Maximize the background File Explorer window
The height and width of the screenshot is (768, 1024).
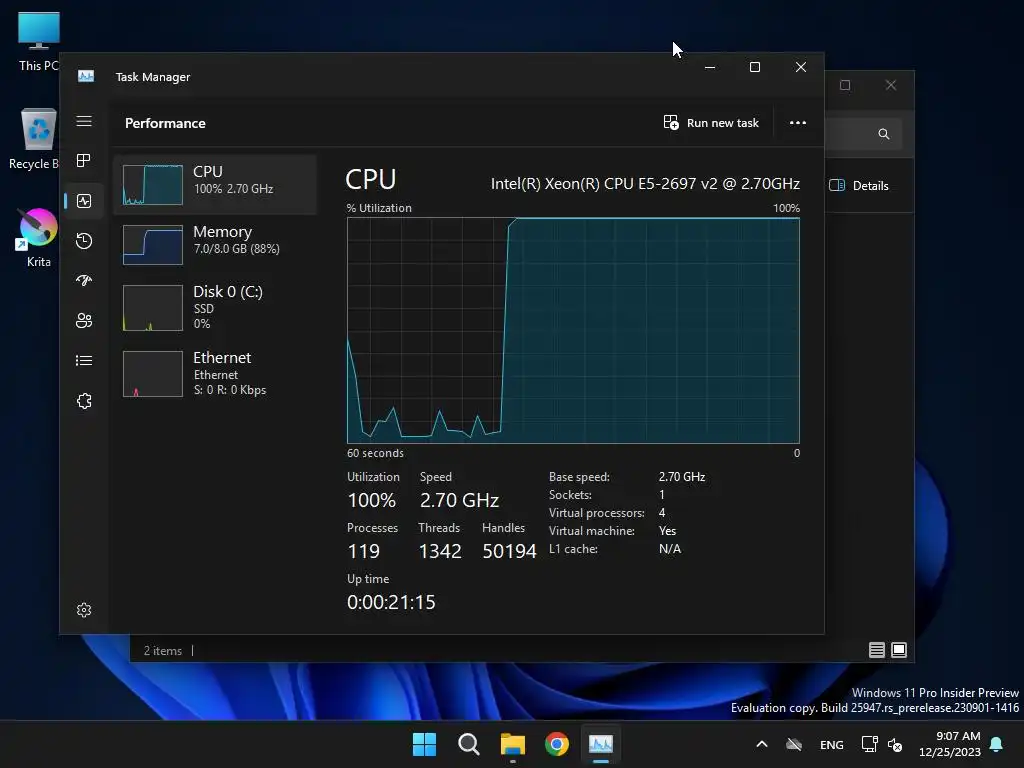click(x=845, y=85)
